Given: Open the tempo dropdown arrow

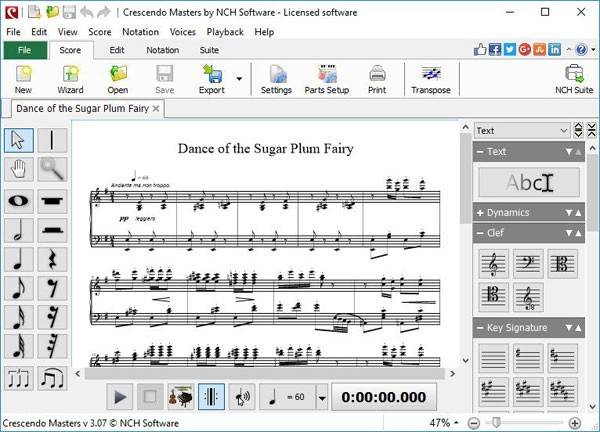Looking at the screenshot, I should click(x=321, y=396).
